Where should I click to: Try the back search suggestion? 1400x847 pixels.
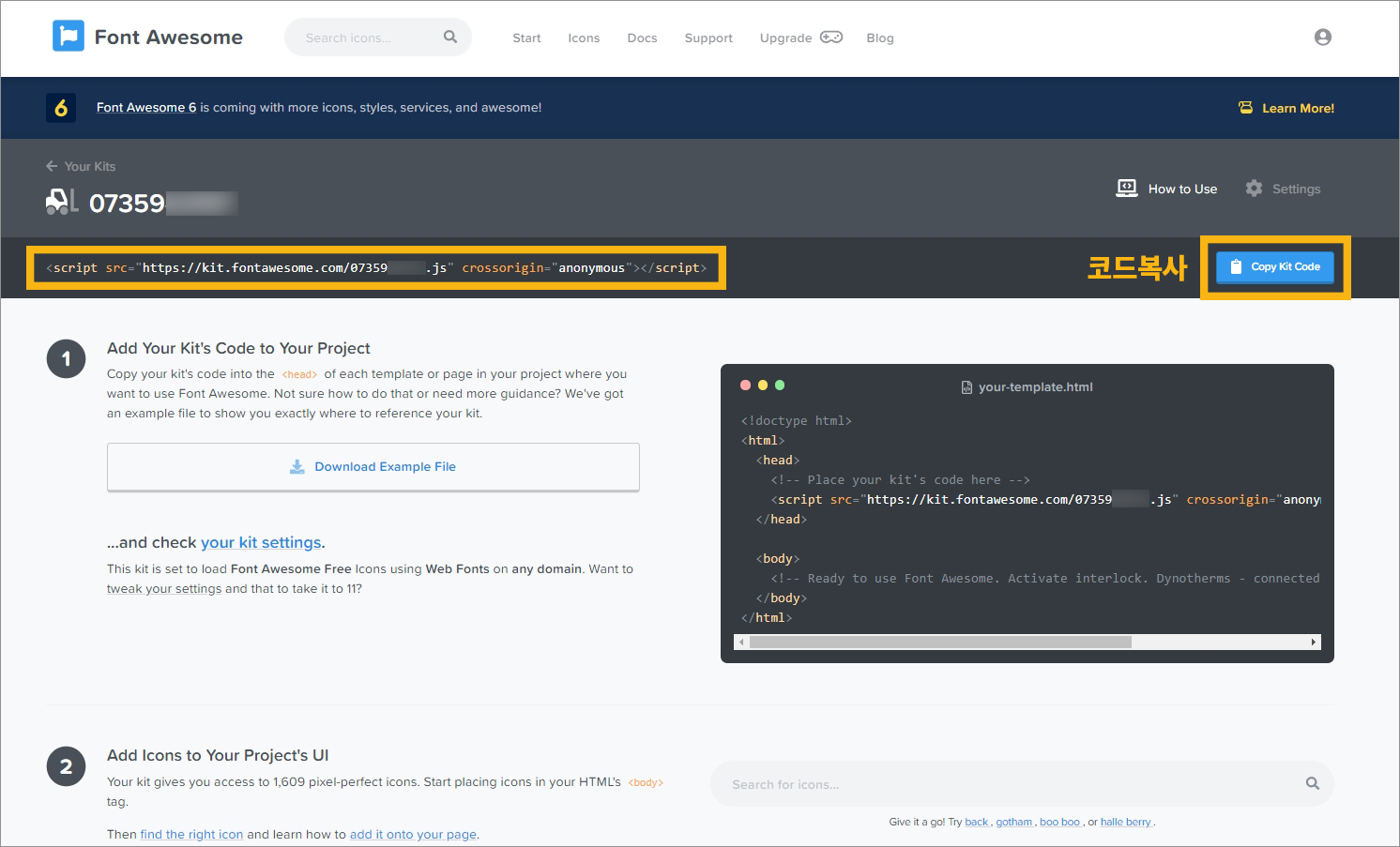977,822
